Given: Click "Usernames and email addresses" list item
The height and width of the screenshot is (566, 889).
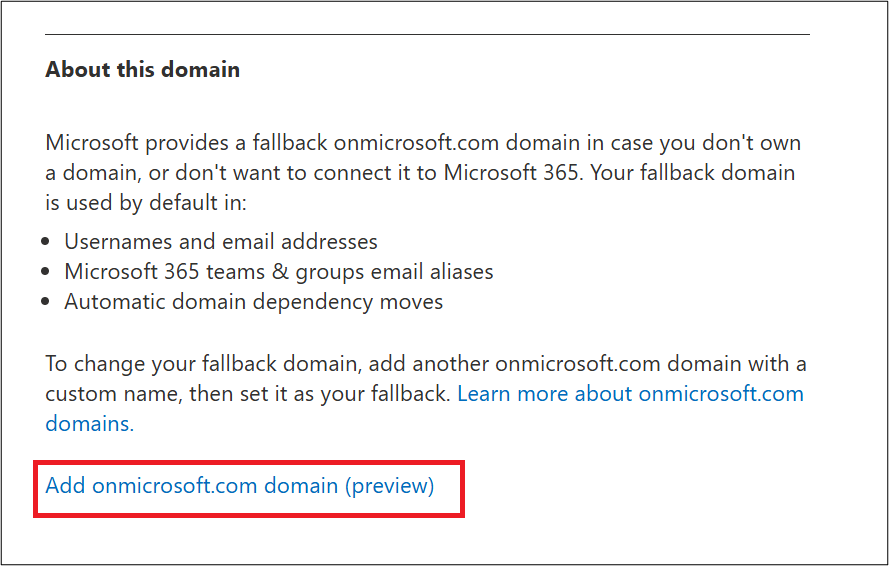Looking at the screenshot, I should 220,241.
